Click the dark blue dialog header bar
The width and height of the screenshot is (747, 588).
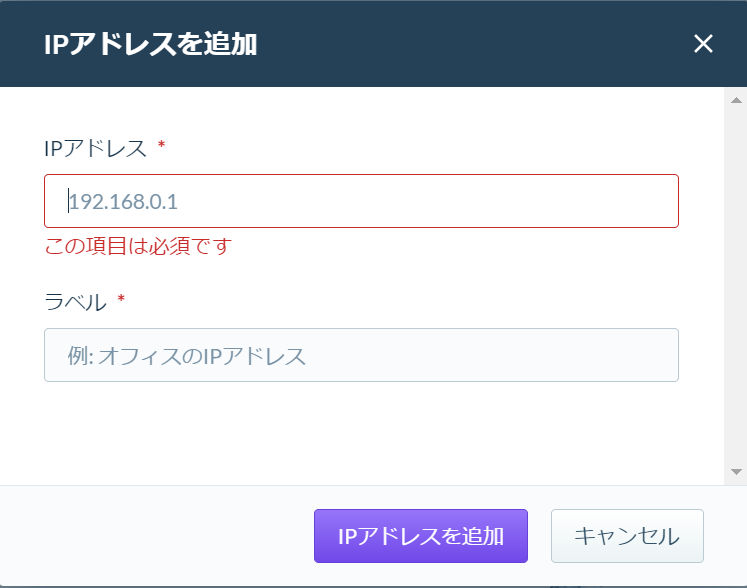click(374, 44)
